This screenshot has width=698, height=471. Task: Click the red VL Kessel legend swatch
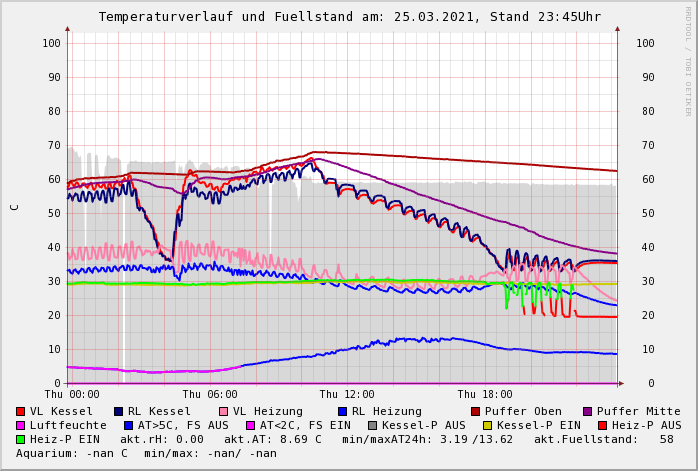(21, 411)
